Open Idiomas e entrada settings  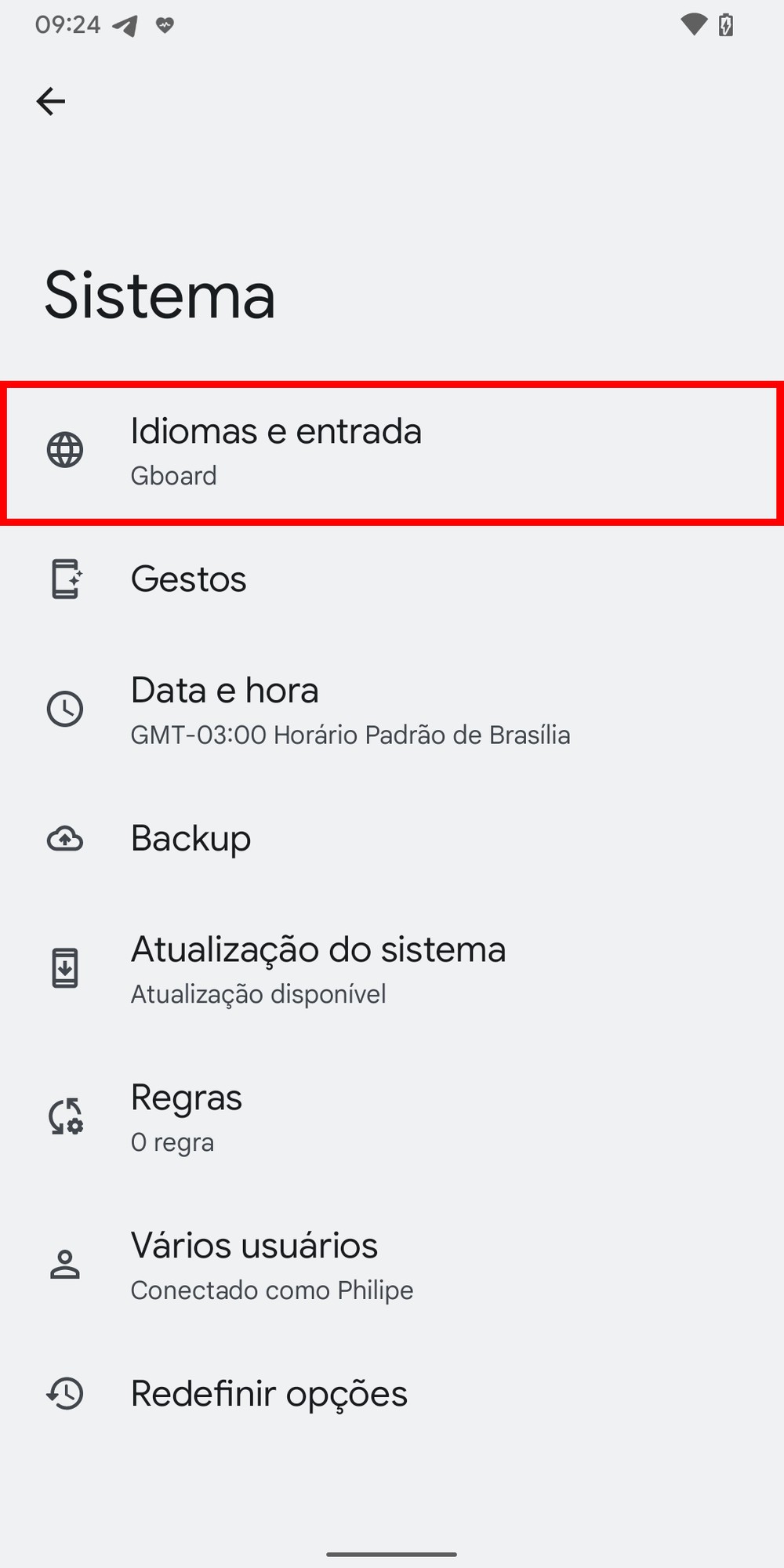pos(276,431)
